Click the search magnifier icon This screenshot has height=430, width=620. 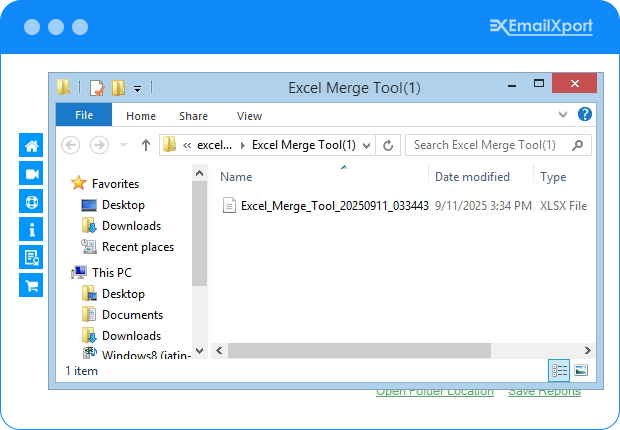point(577,145)
